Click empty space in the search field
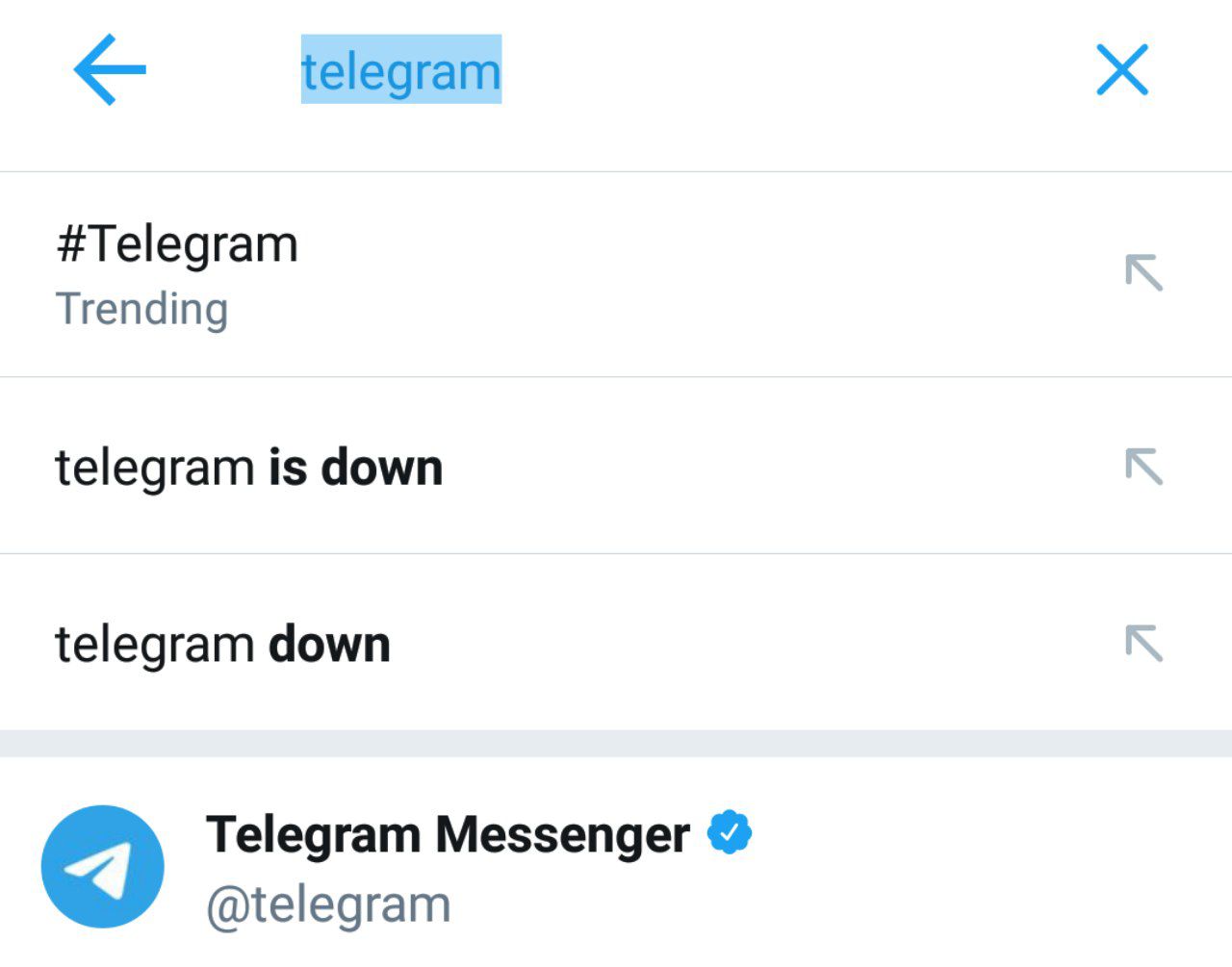This screenshot has height=967, width=1232. (789, 69)
